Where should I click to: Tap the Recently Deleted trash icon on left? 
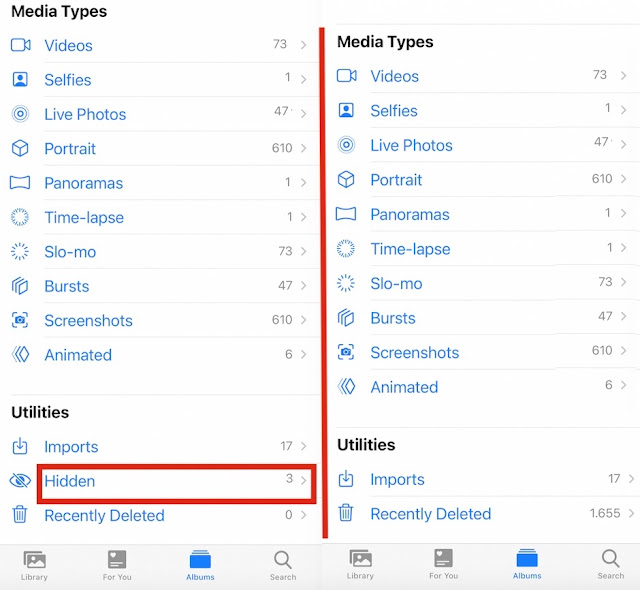(21, 515)
